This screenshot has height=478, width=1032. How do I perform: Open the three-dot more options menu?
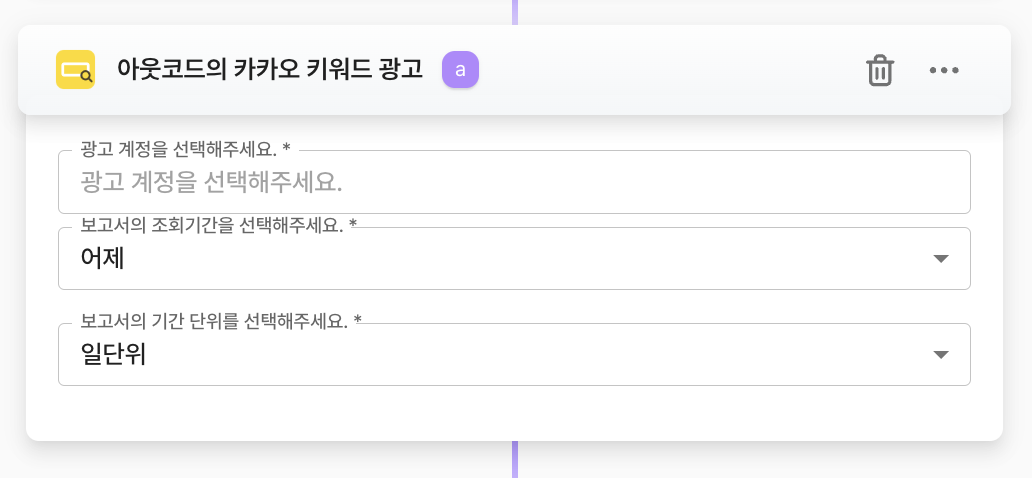(944, 70)
